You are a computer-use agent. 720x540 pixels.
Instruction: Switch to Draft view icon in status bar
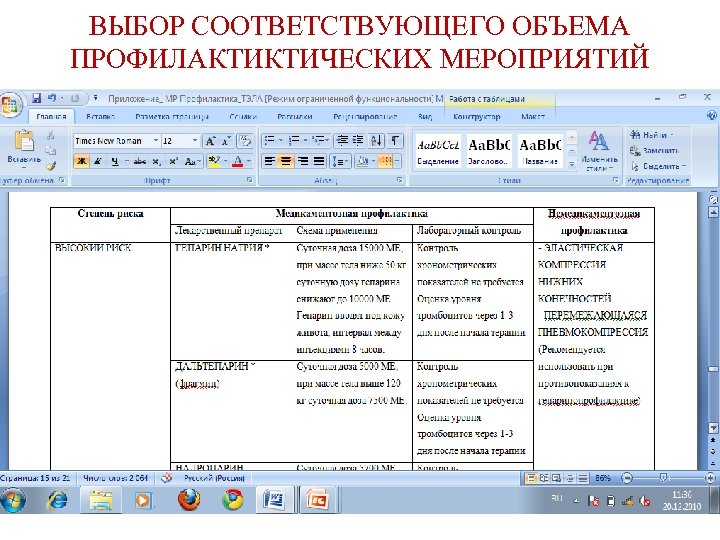click(x=583, y=478)
